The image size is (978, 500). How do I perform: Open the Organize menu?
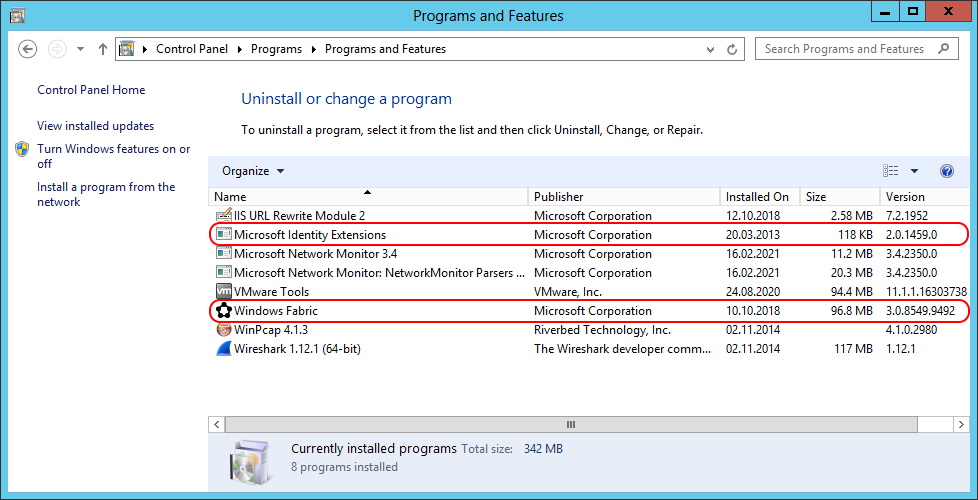(253, 171)
